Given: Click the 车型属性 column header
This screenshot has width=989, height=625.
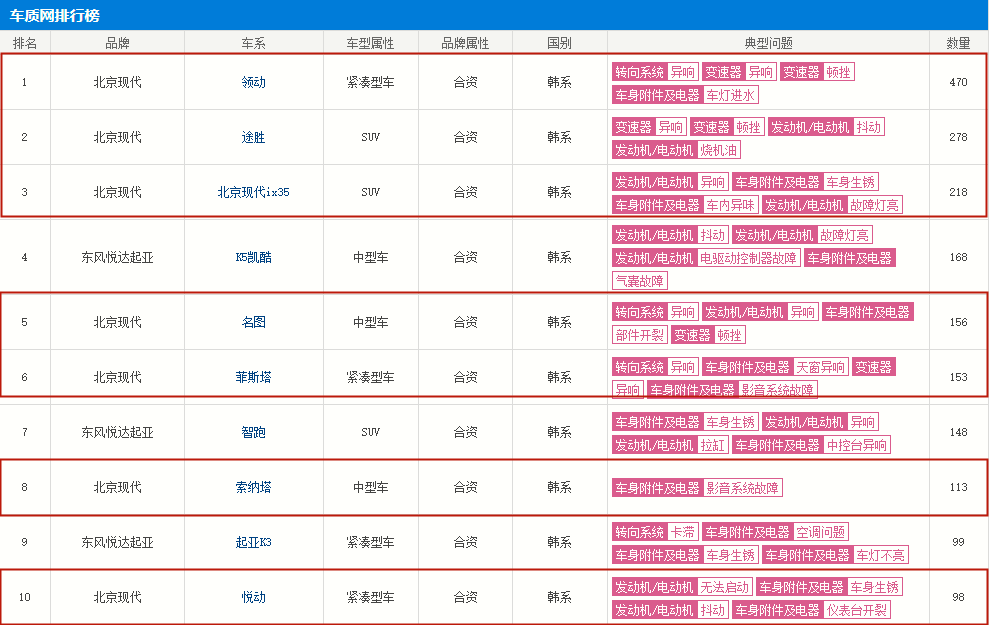Looking at the screenshot, I should [x=370, y=43].
